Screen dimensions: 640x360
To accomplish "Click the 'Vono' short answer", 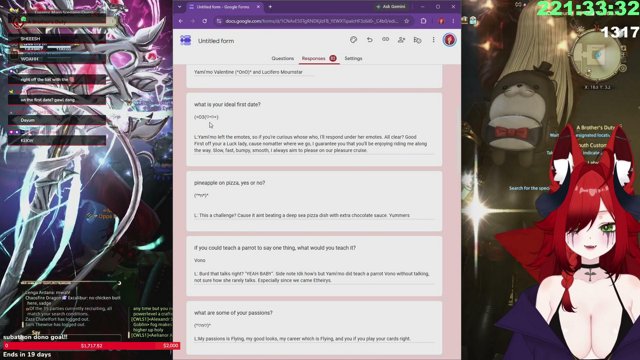I will point(200,260).
